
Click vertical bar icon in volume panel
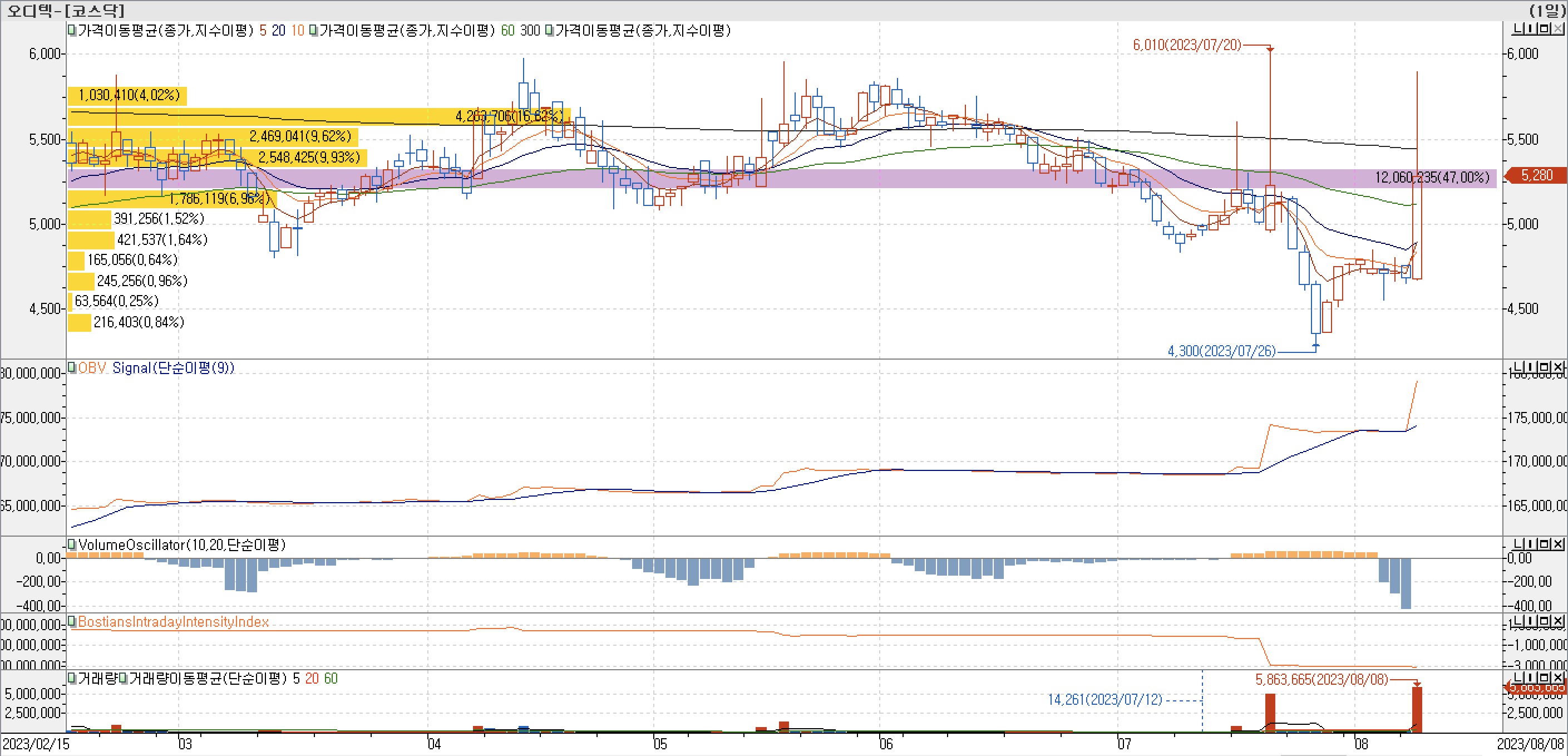click(1530, 678)
